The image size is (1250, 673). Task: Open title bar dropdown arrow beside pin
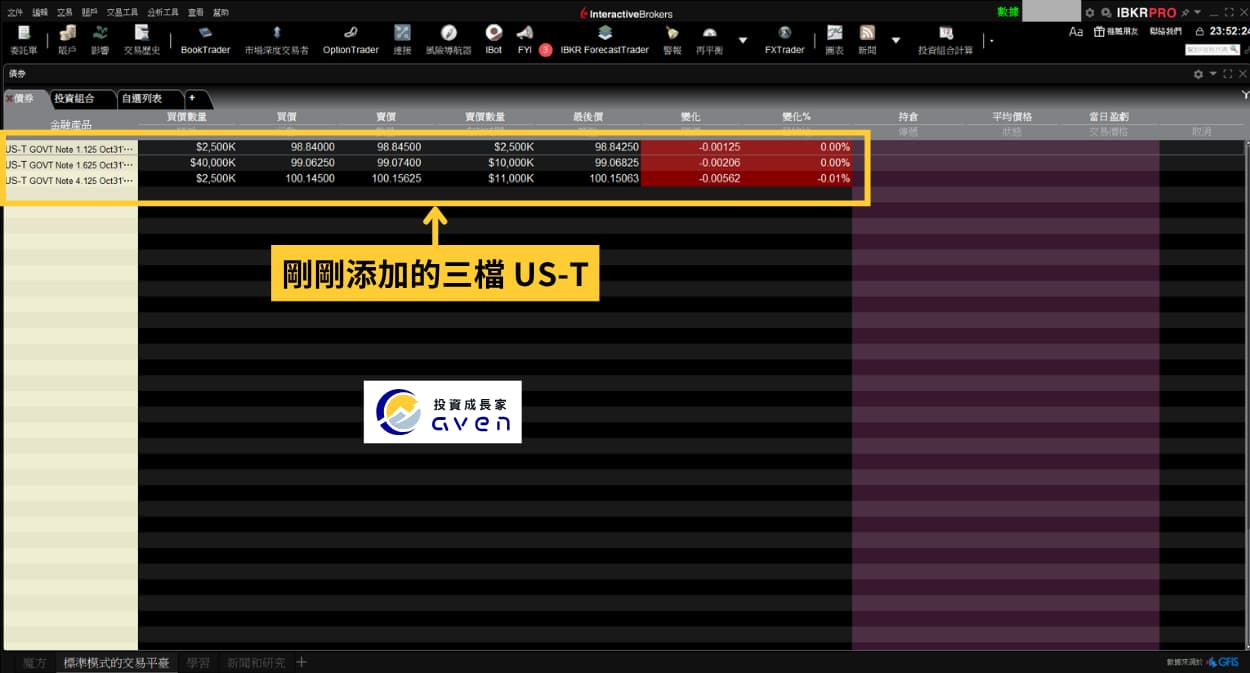coord(1197,13)
